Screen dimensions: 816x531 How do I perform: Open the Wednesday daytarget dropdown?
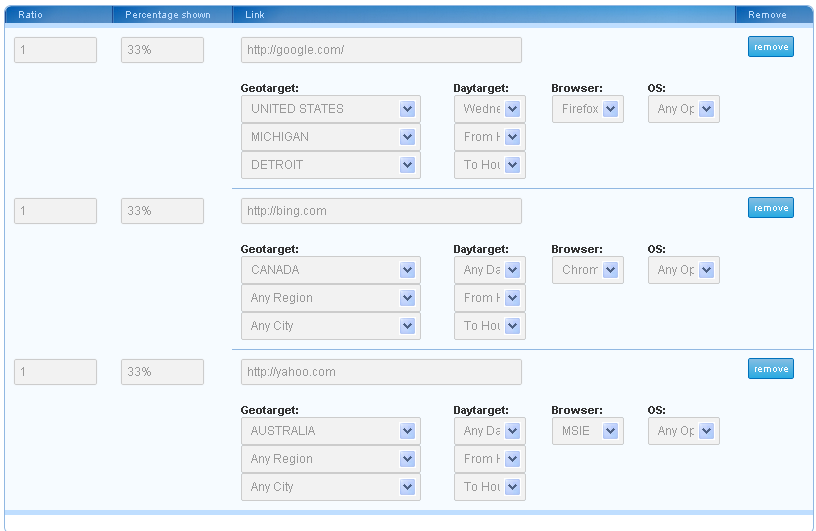(490, 109)
